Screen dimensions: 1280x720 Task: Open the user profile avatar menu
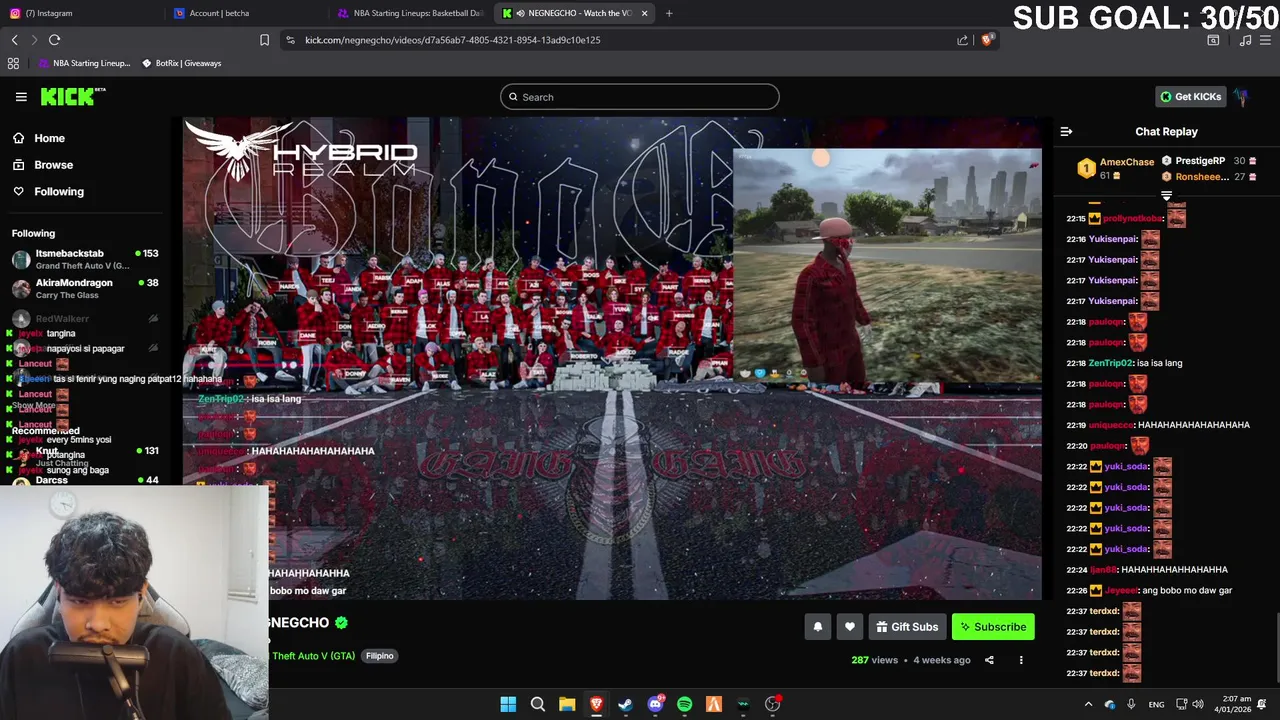pos(1241,97)
